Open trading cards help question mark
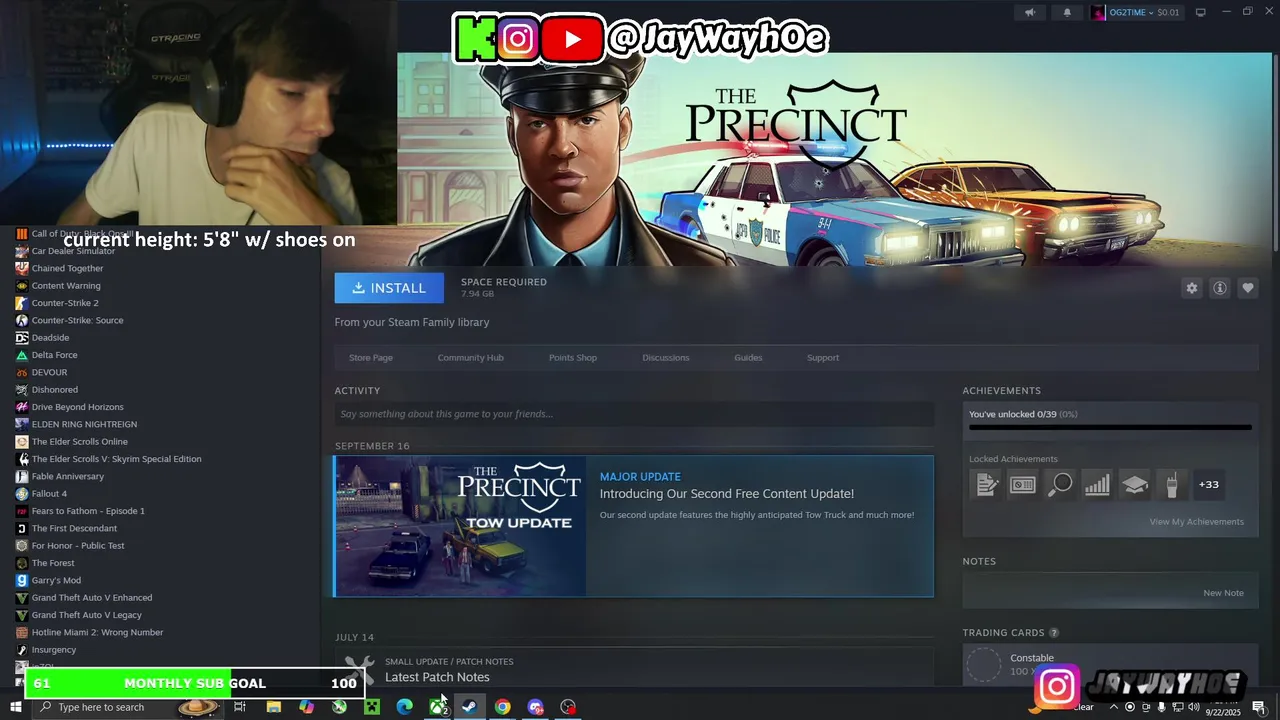This screenshot has height=720, width=1280. 1054,633
